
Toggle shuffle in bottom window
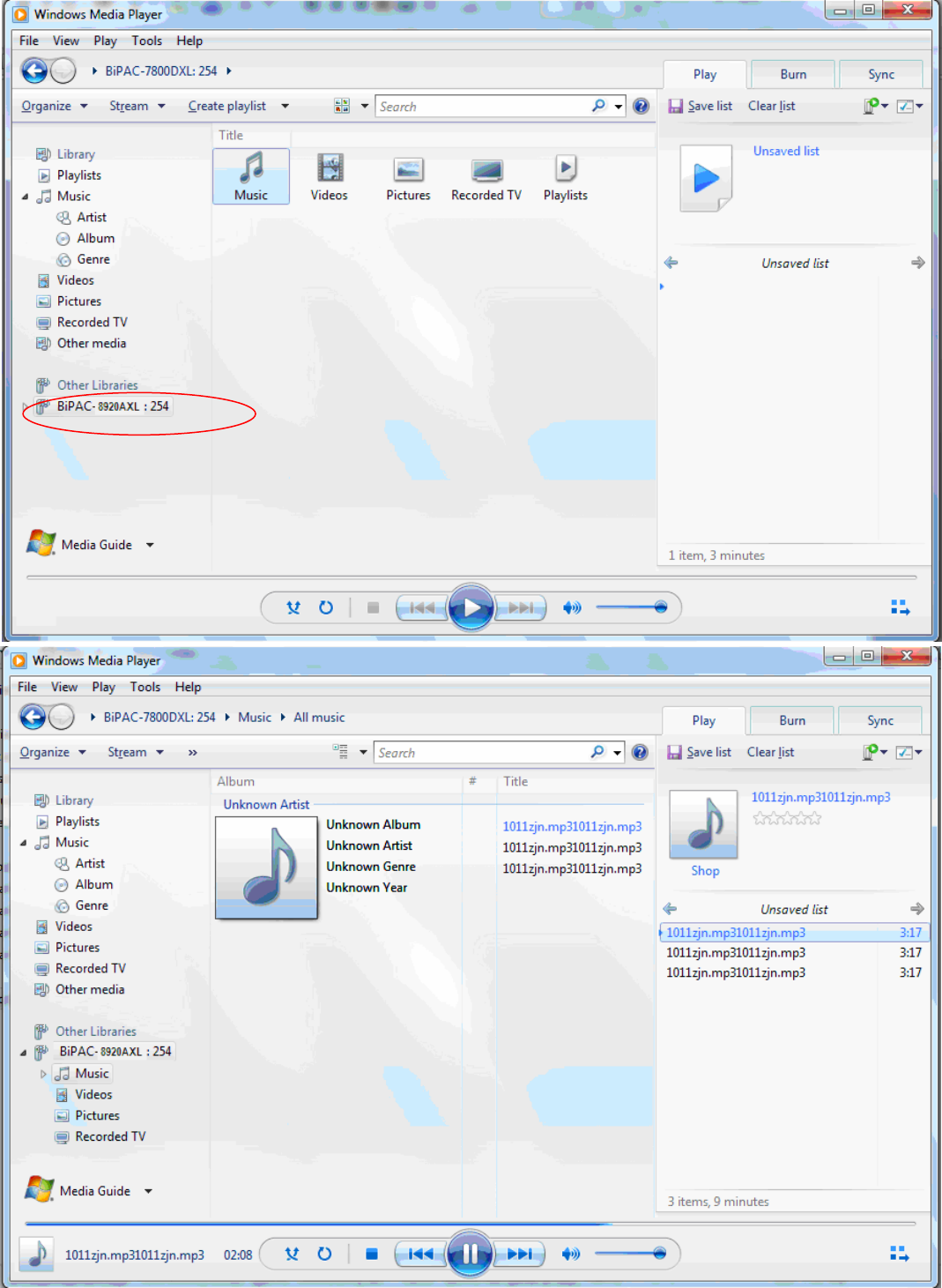292,1254
